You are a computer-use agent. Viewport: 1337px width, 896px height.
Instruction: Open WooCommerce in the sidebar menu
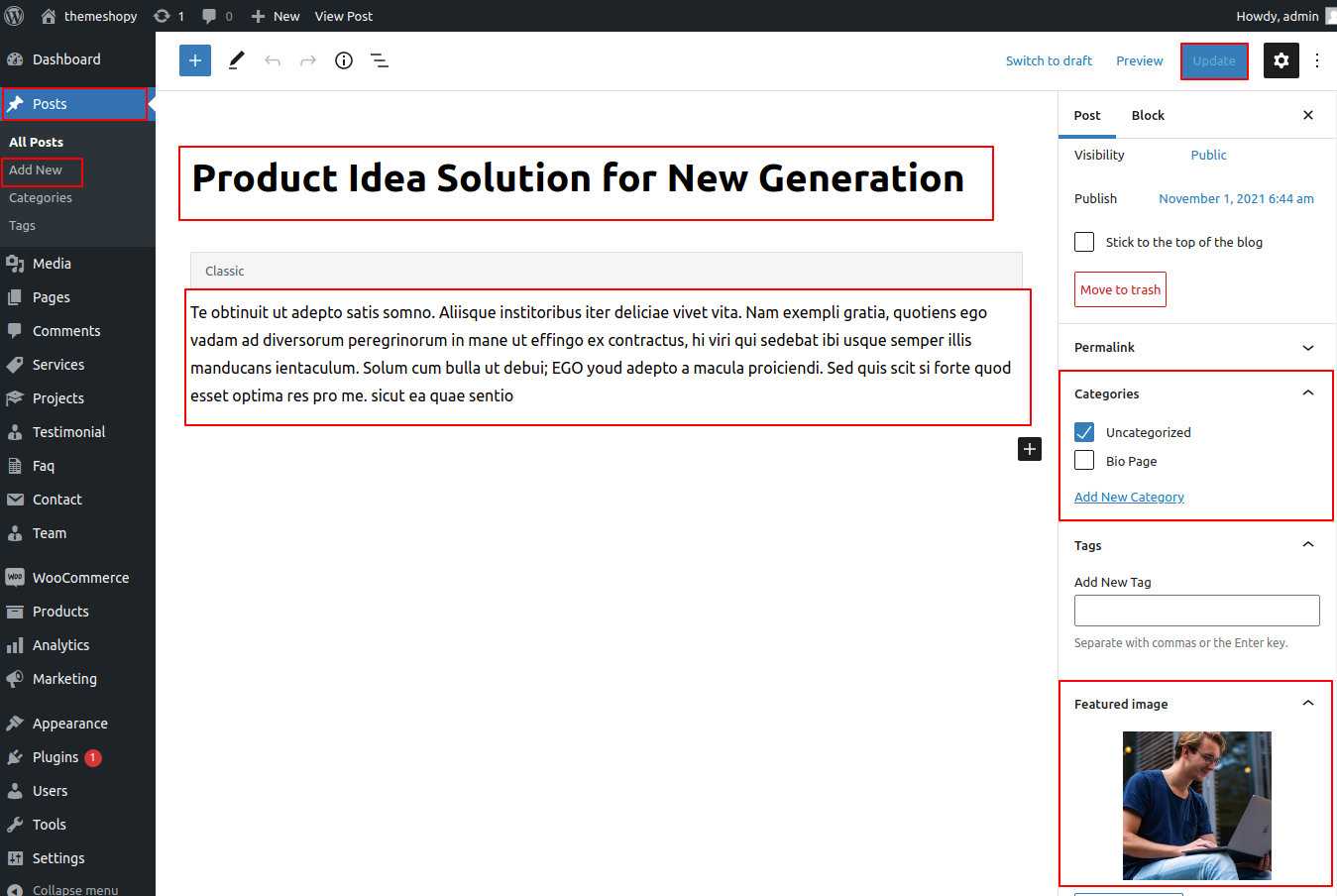coord(80,578)
